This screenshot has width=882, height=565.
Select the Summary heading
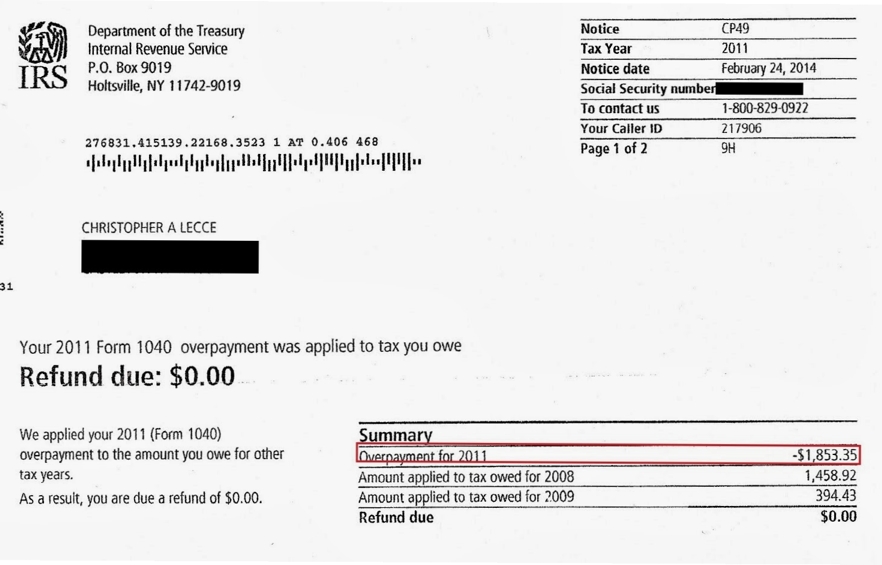395,436
